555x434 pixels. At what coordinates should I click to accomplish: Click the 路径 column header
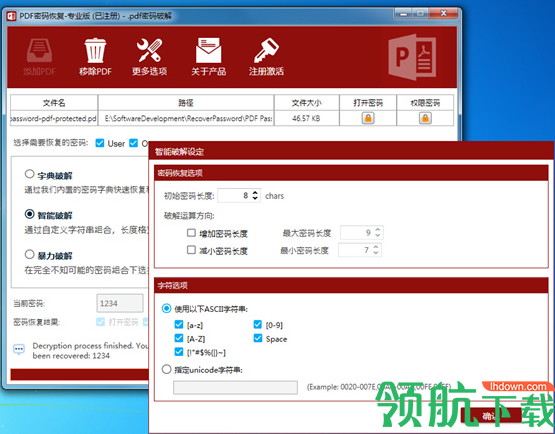[x=186, y=103]
